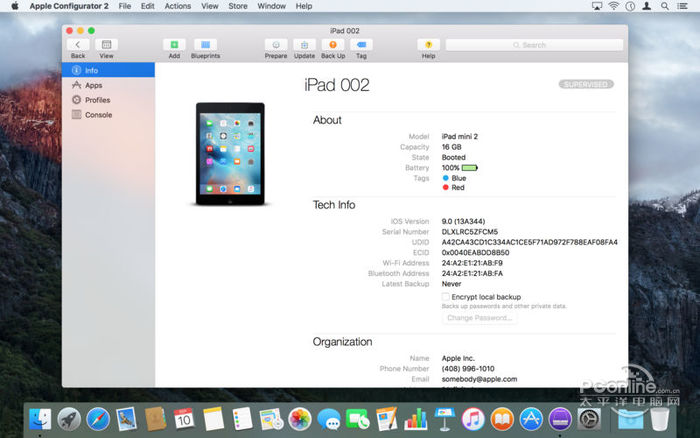Click the battery level indicator

(470, 168)
